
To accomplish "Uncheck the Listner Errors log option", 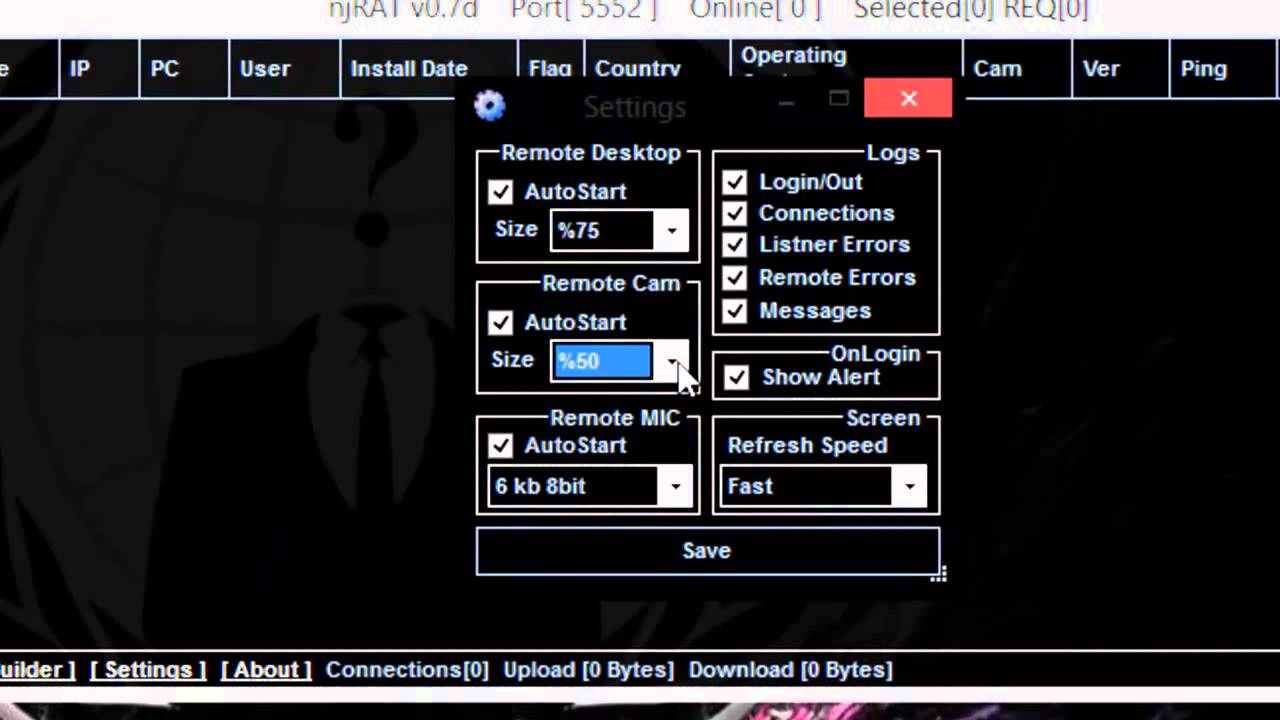I will point(734,244).
